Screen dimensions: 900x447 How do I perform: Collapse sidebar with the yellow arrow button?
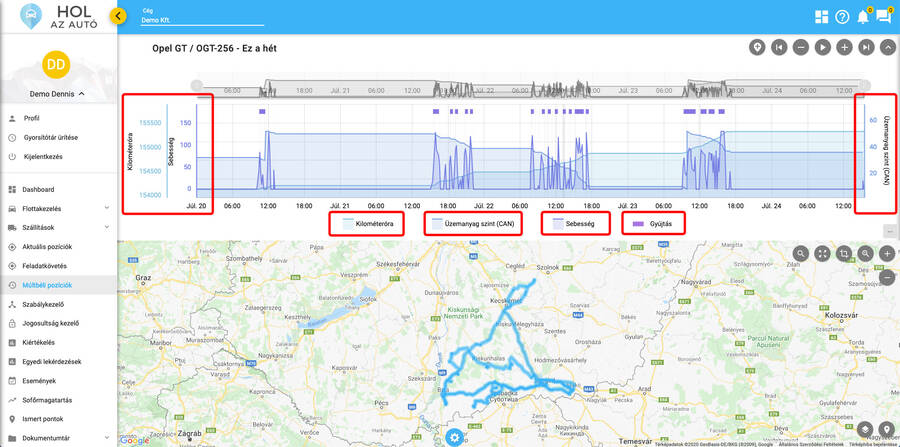pos(119,16)
